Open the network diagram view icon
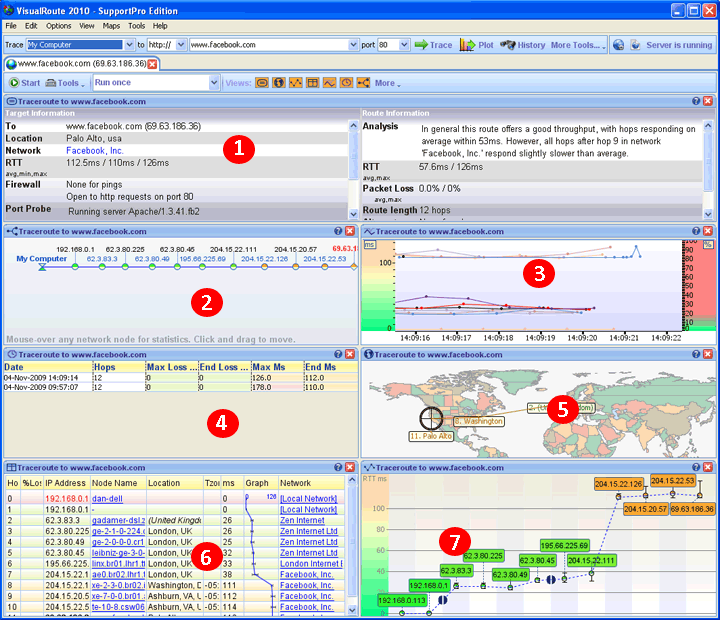The image size is (720, 620). pyautogui.click(x=364, y=83)
